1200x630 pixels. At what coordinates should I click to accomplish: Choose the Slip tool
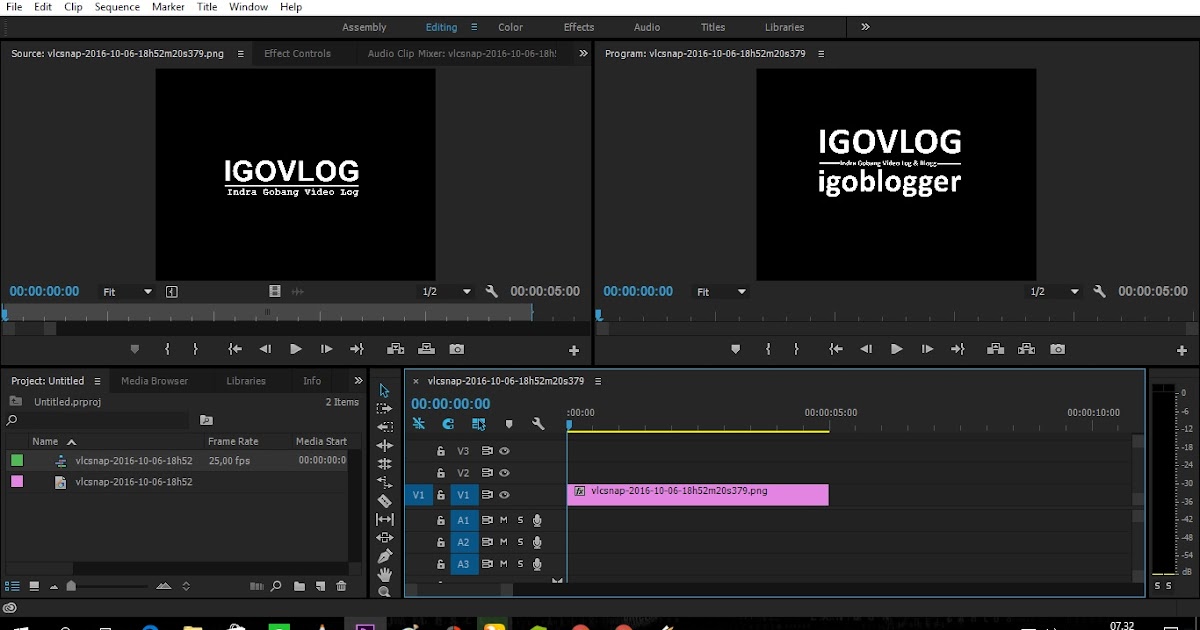click(x=384, y=519)
